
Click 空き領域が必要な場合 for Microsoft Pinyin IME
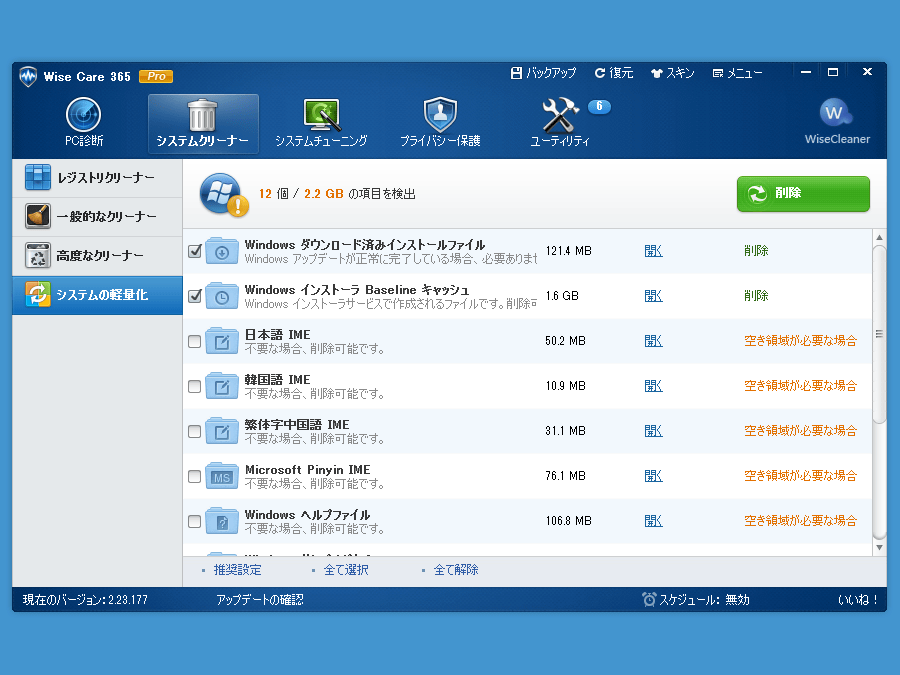[x=801, y=476]
